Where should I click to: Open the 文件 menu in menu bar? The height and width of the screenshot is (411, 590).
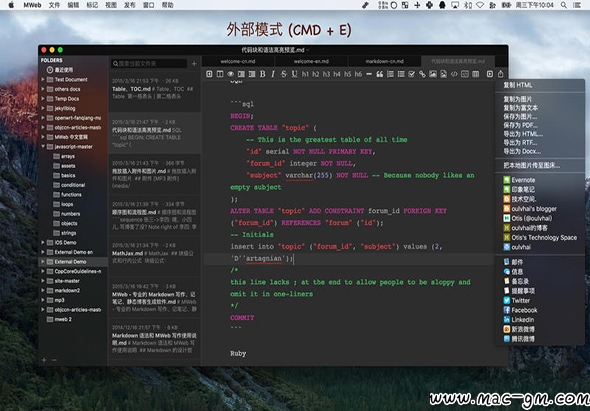54,5
